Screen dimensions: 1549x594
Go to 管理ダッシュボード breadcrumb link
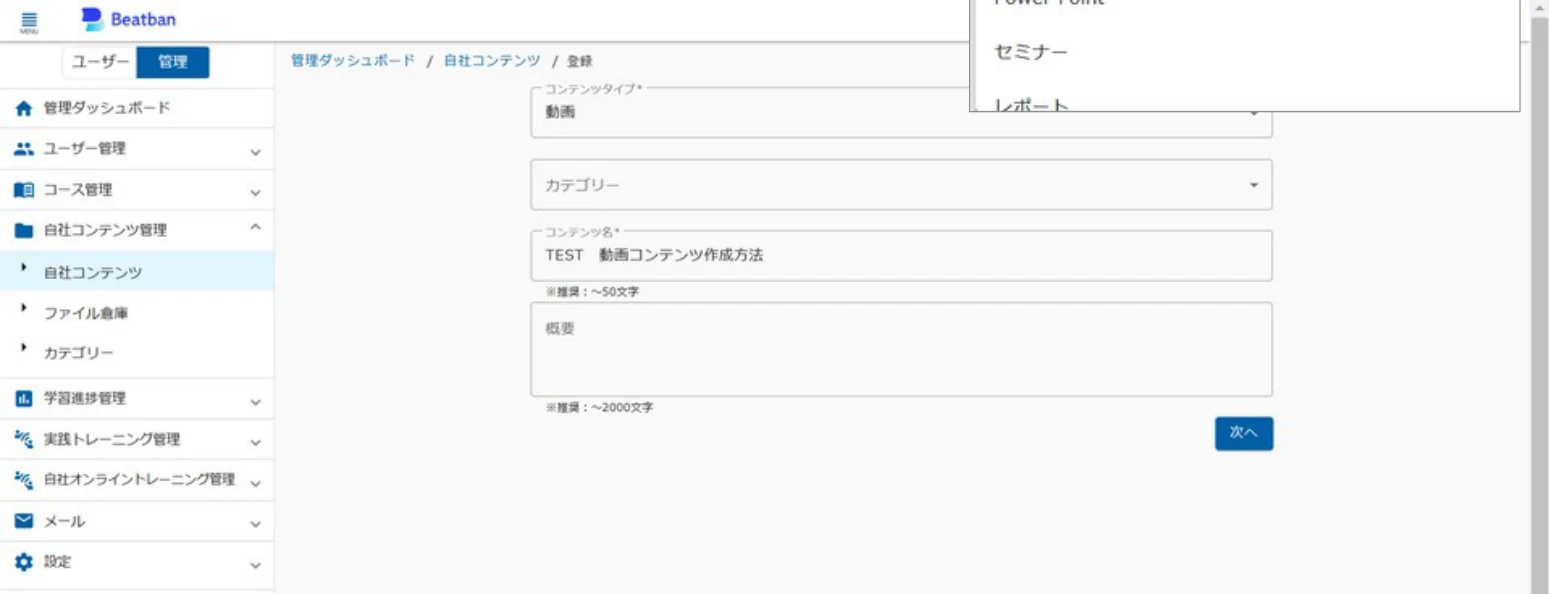[353, 61]
